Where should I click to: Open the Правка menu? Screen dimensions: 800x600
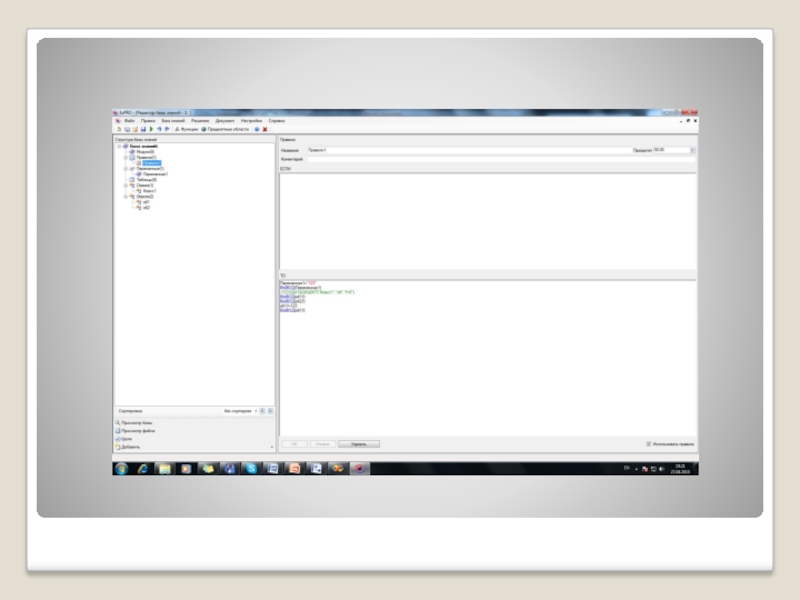pyautogui.click(x=148, y=121)
